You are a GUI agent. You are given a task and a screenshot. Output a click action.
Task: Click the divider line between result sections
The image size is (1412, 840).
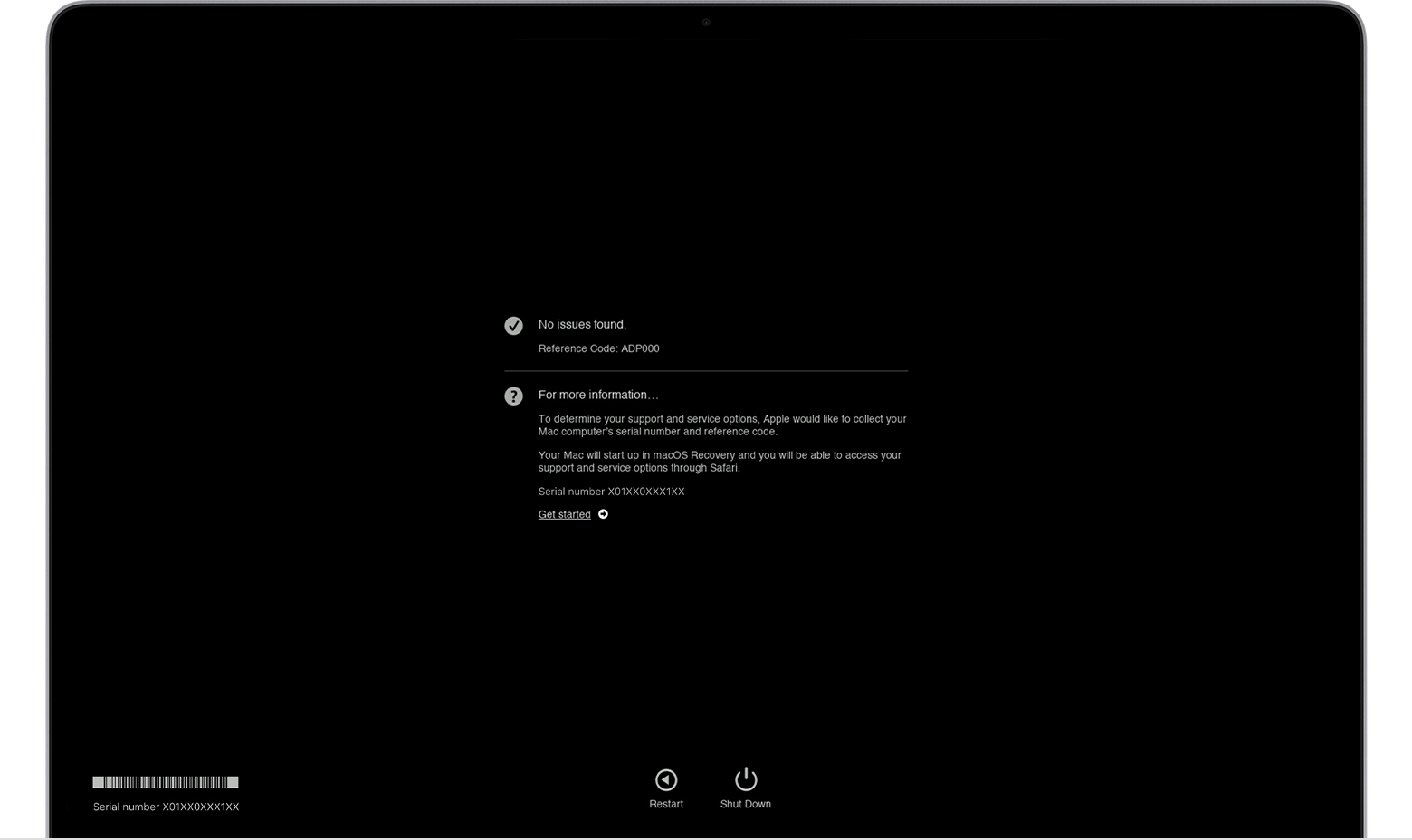click(x=706, y=370)
